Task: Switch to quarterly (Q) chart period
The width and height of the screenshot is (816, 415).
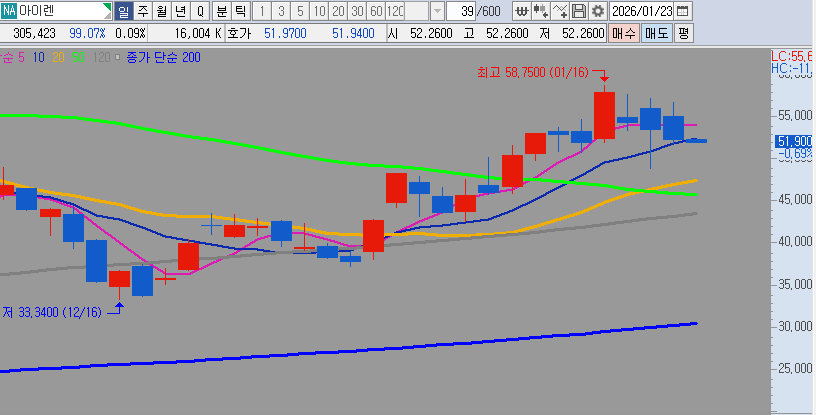Action: 200,11
